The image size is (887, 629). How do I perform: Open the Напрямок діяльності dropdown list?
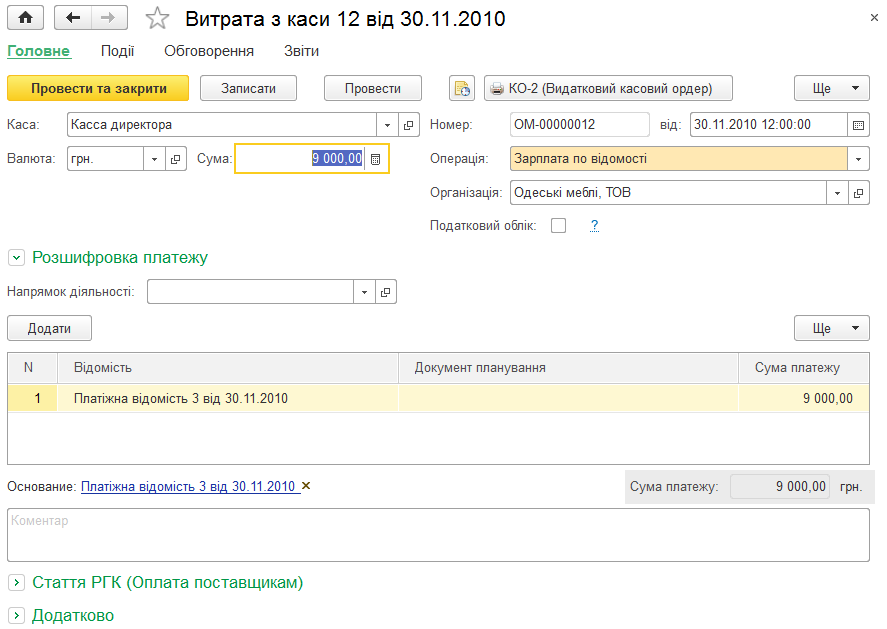point(364,292)
